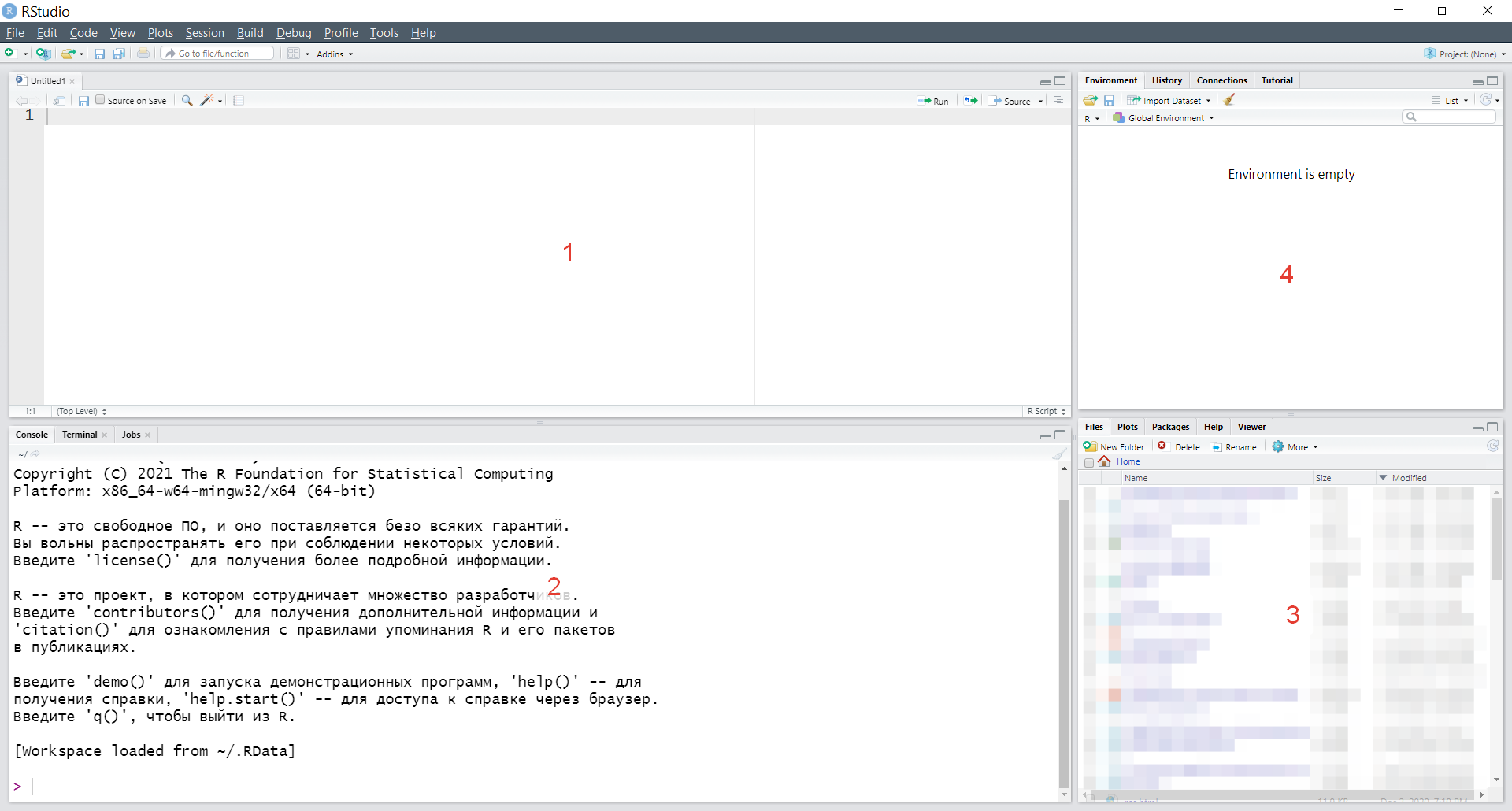Viewport: 1512px width, 811px height.
Task: Refresh the Environment pane
Action: 1485,100
